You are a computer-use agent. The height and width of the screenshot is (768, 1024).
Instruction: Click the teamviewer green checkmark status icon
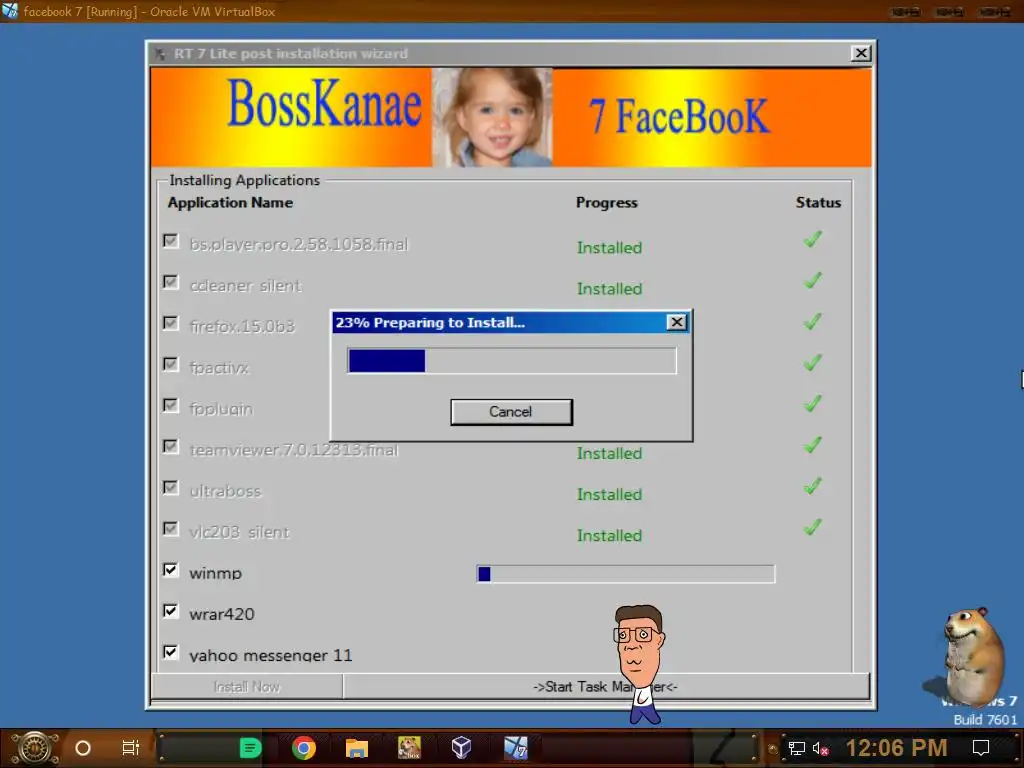(x=812, y=445)
